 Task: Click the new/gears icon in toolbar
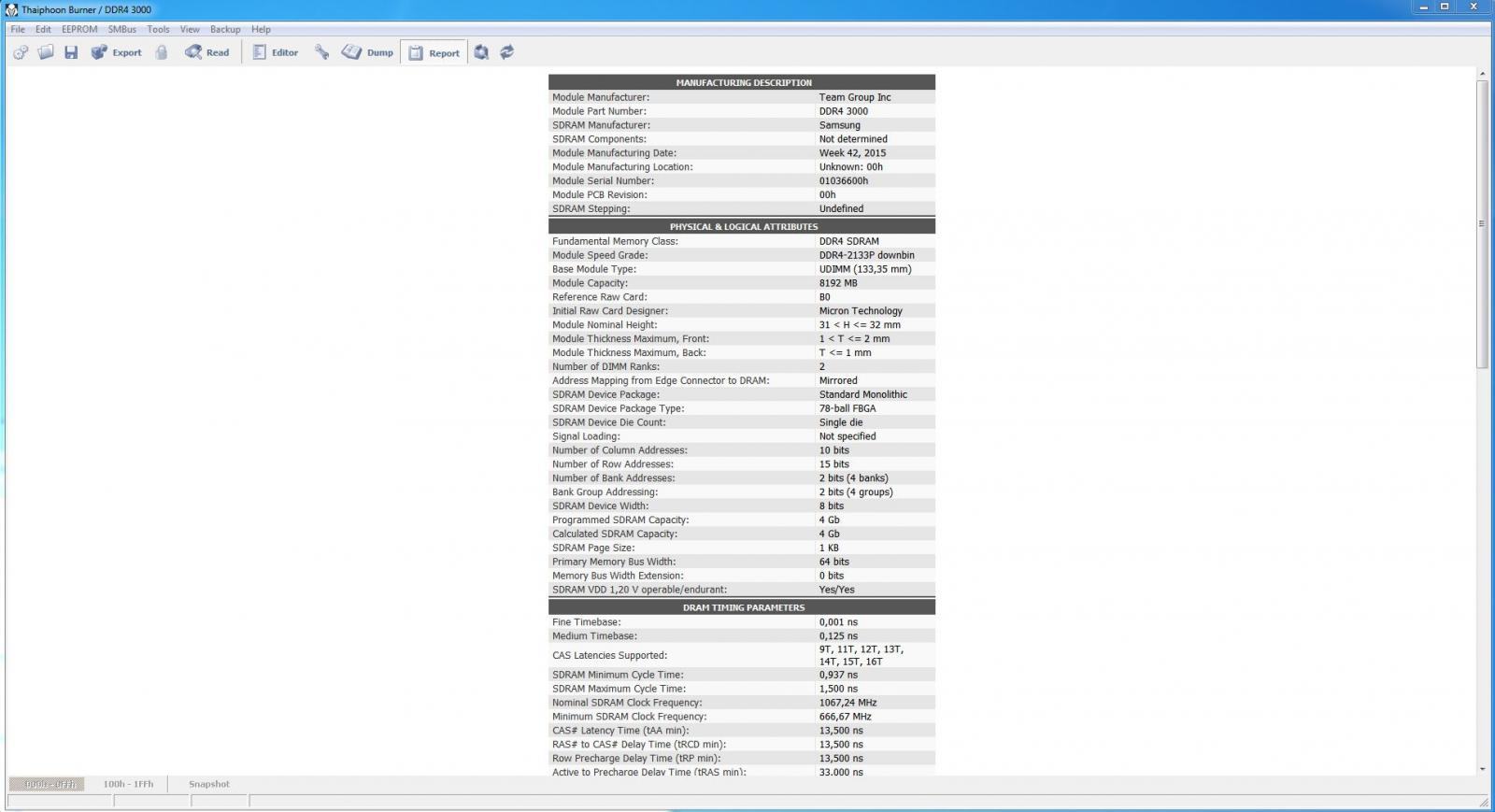pyautogui.click(x=21, y=52)
